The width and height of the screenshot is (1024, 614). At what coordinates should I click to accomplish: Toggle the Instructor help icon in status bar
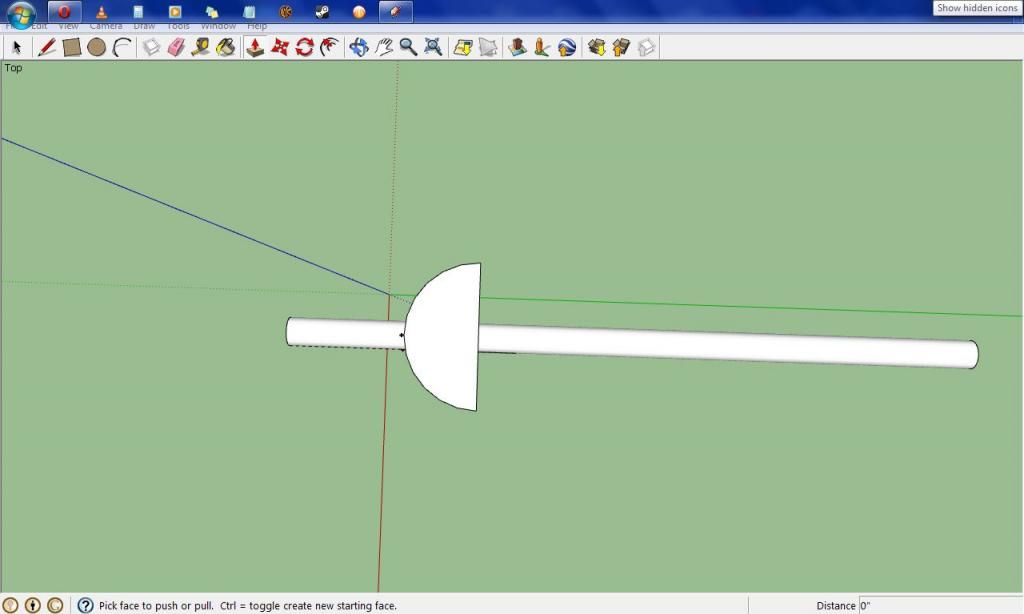click(x=85, y=605)
